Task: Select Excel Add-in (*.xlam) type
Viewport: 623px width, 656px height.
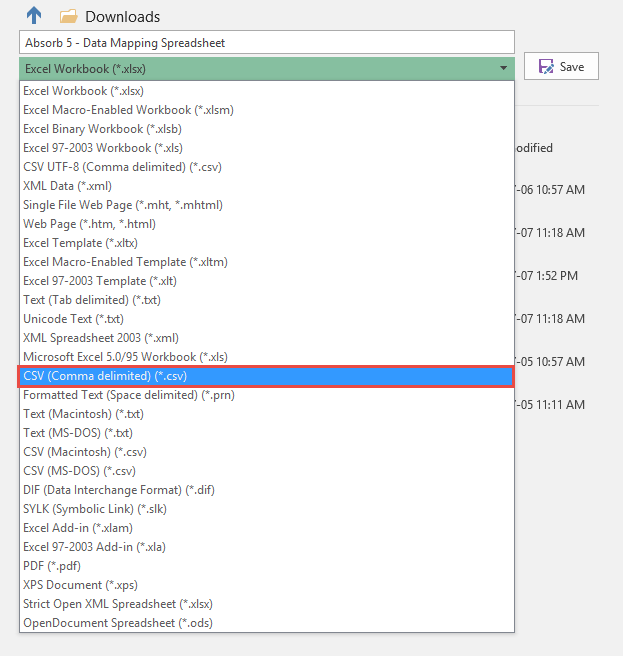Action: point(77,528)
